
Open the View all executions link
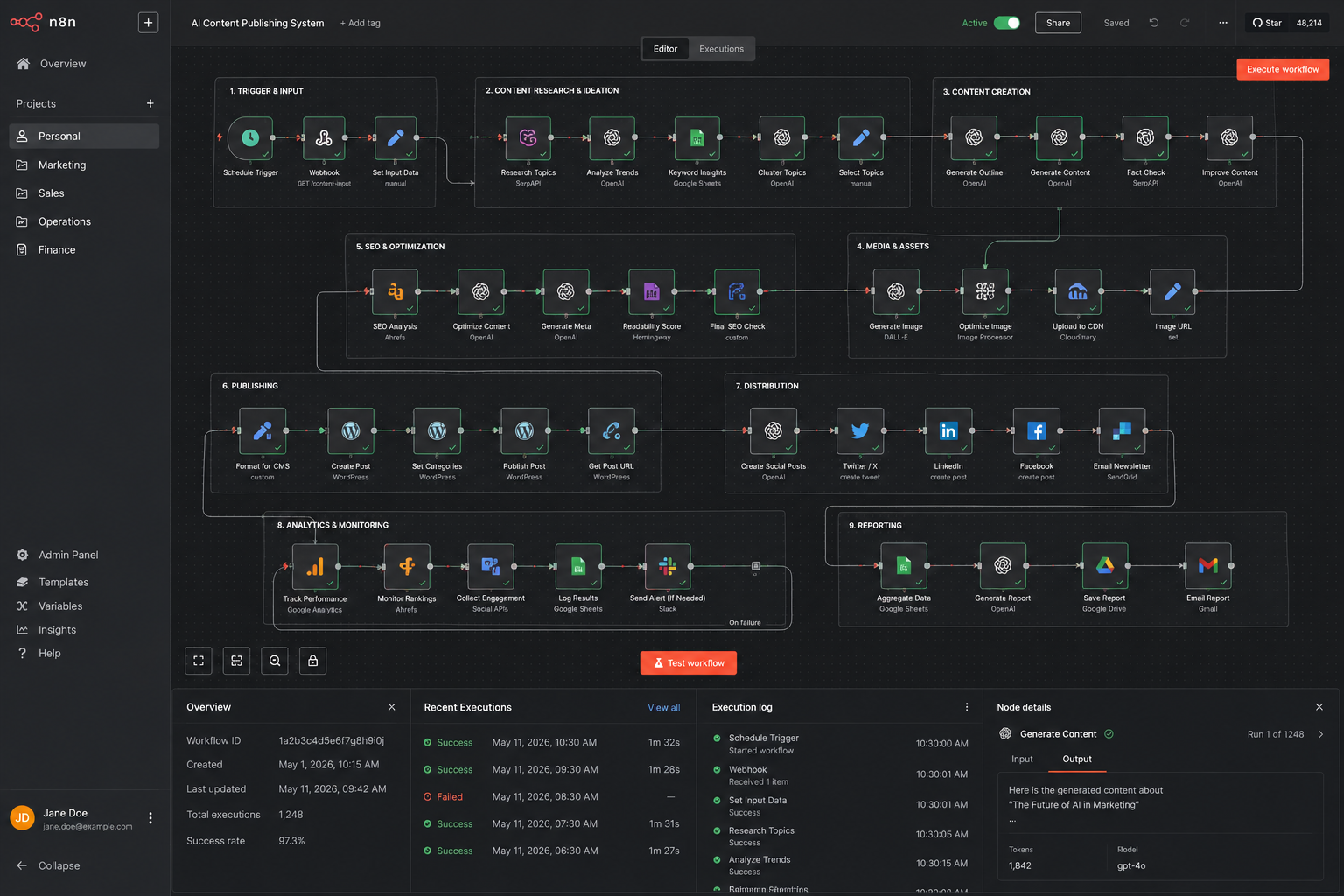[x=663, y=708]
